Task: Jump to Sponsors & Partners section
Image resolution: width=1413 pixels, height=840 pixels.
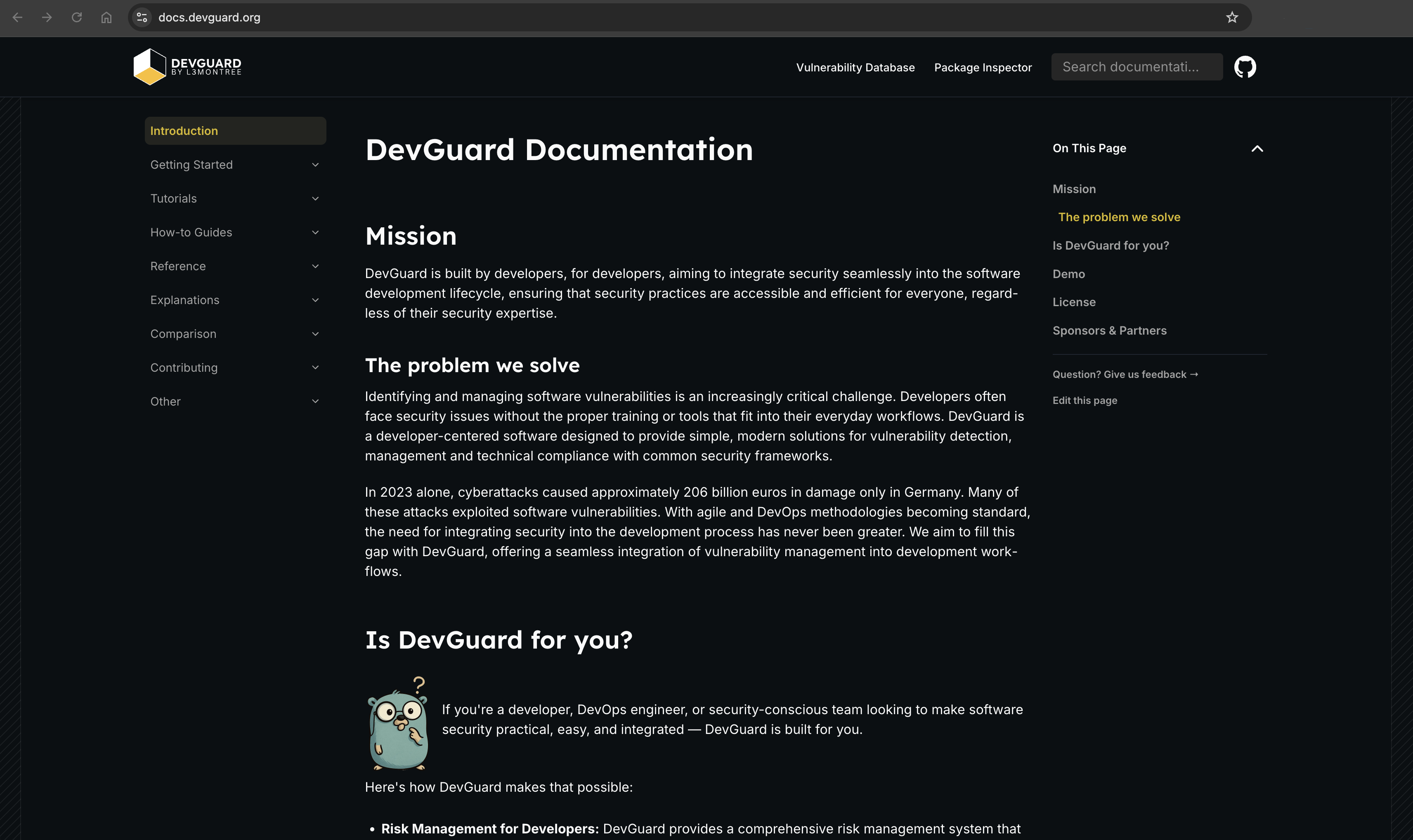Action: [x=1110, y=330]
